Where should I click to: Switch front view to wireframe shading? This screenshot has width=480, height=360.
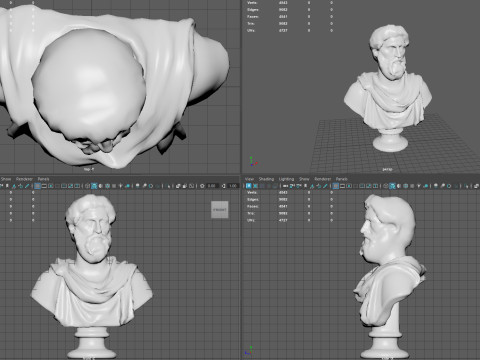[87, 186]
